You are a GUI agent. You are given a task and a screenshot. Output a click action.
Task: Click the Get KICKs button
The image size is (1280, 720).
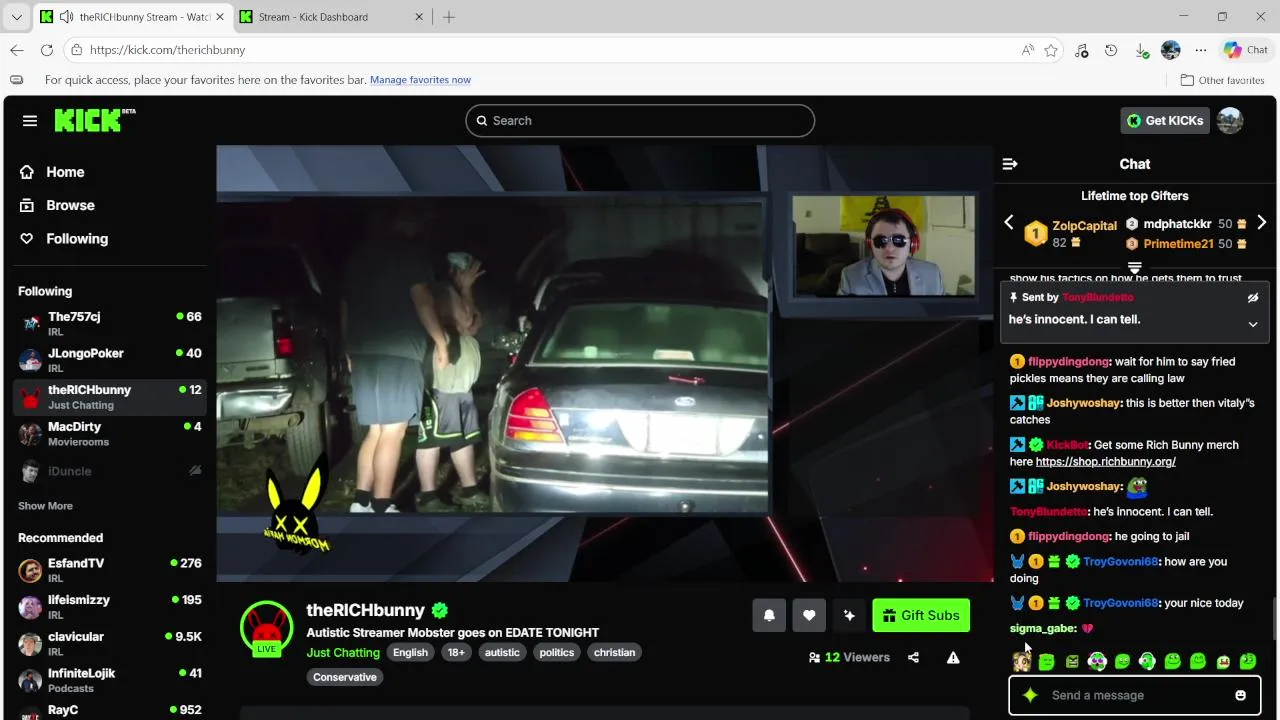click(1165, 120)
